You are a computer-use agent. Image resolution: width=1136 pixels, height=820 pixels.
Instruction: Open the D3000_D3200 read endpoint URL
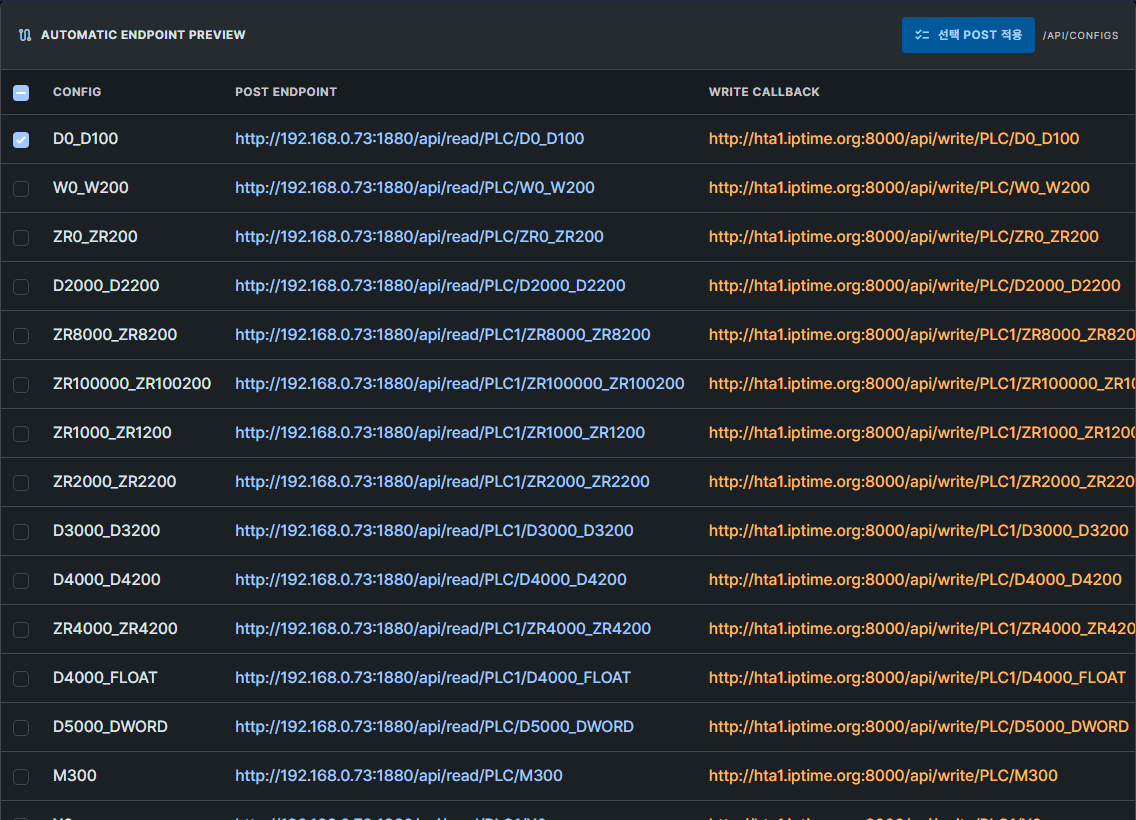(434, 530)
